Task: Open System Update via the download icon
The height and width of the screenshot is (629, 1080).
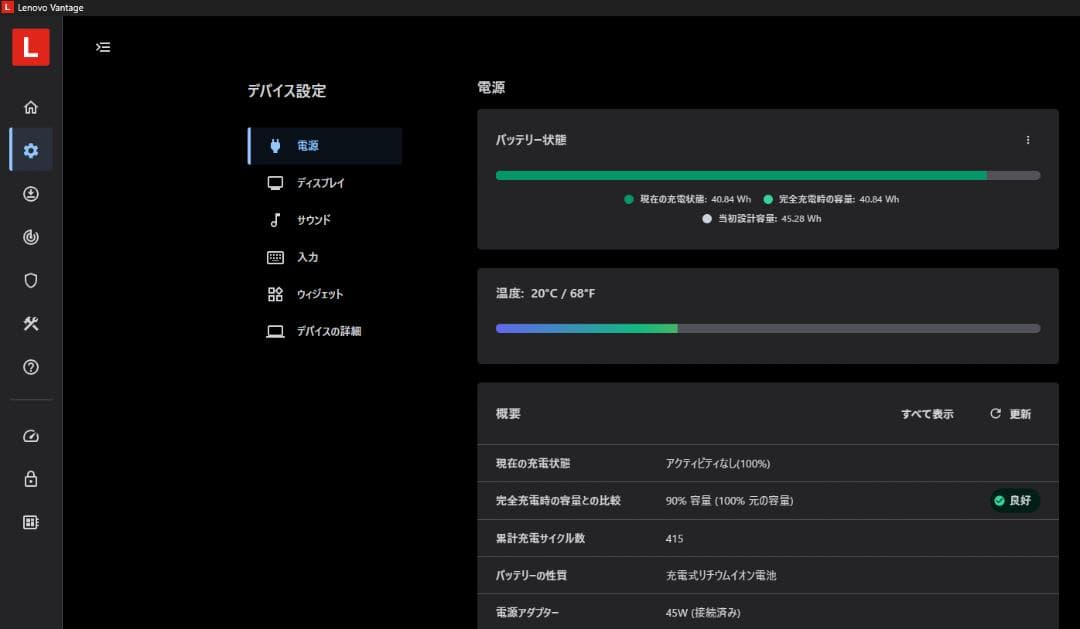Action: pyautogui.click(x=31, y=194)
